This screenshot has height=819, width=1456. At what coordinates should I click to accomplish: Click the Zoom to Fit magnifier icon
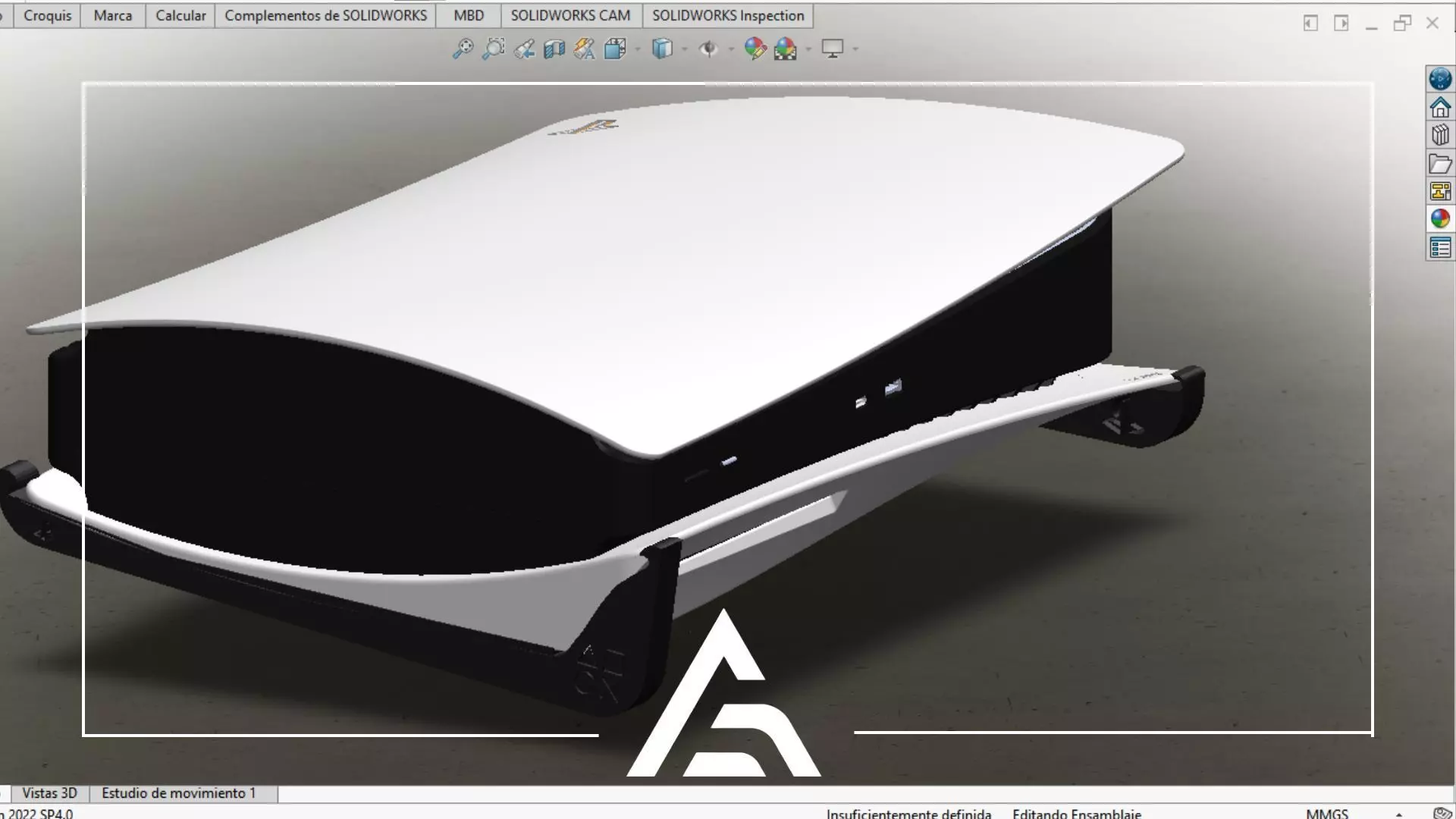[463, 49]
